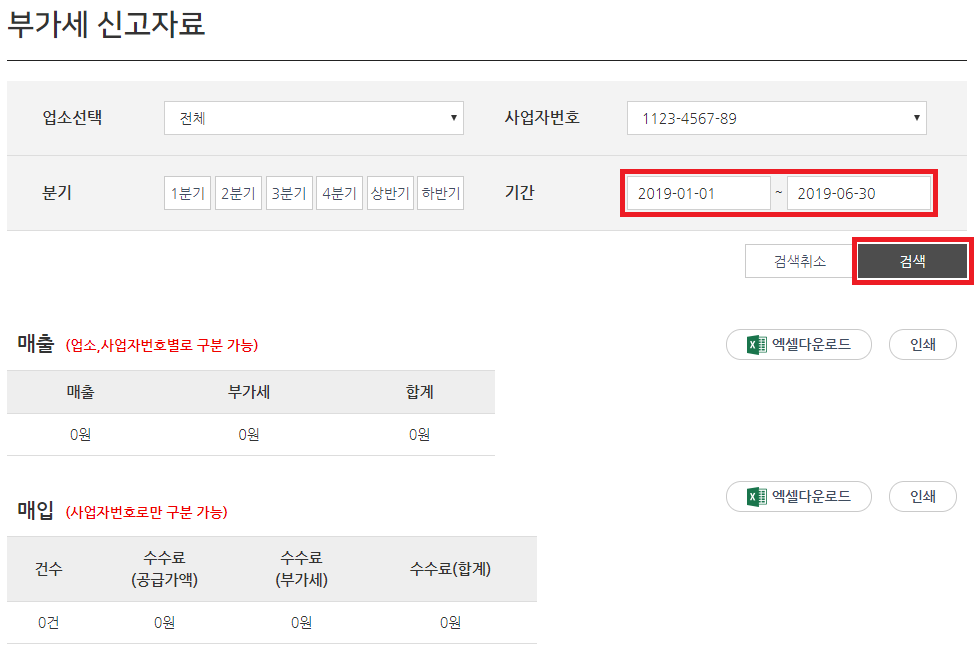
Task: Click the dark 검색 button
Action: point(912,261)
